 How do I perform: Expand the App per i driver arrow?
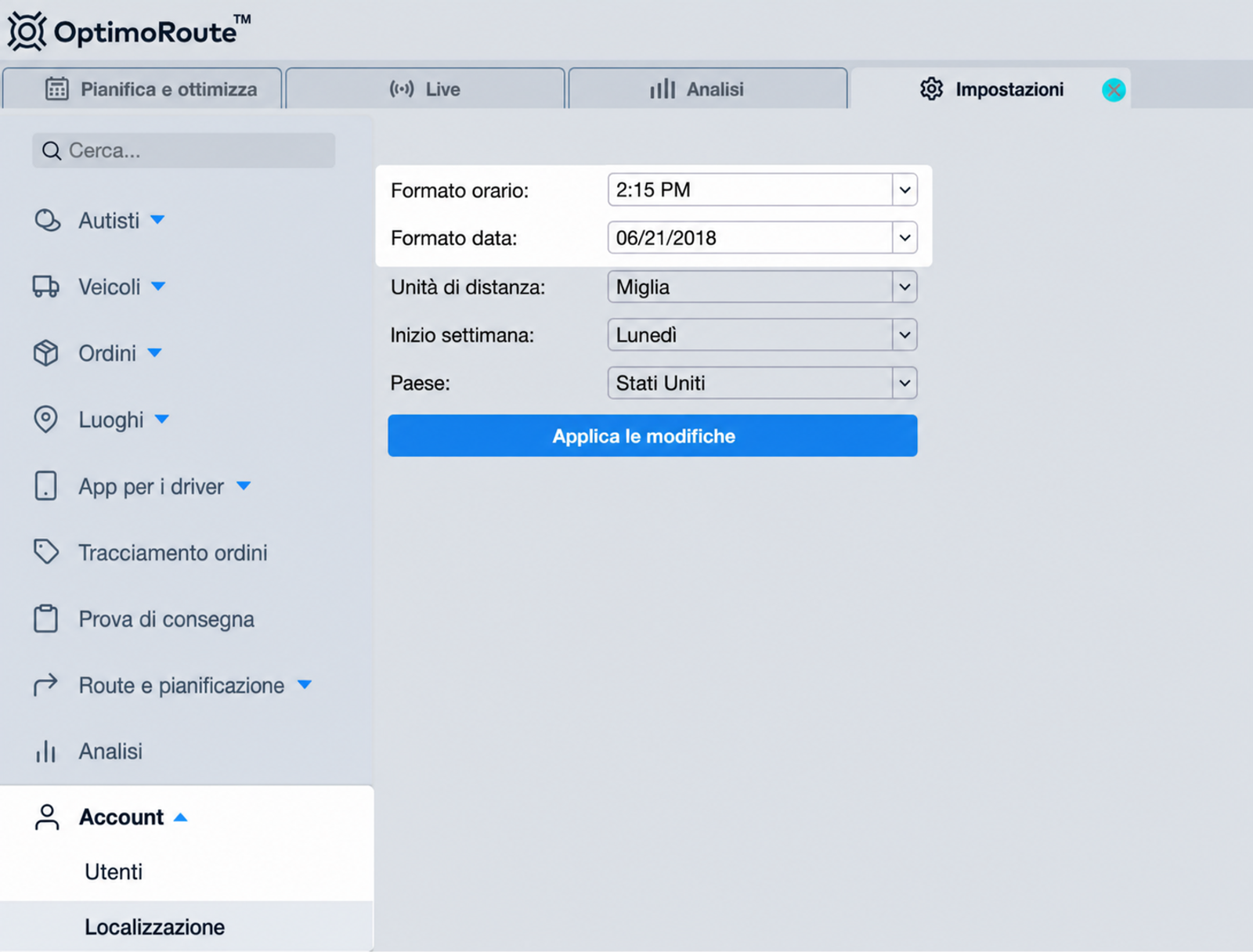244,486
